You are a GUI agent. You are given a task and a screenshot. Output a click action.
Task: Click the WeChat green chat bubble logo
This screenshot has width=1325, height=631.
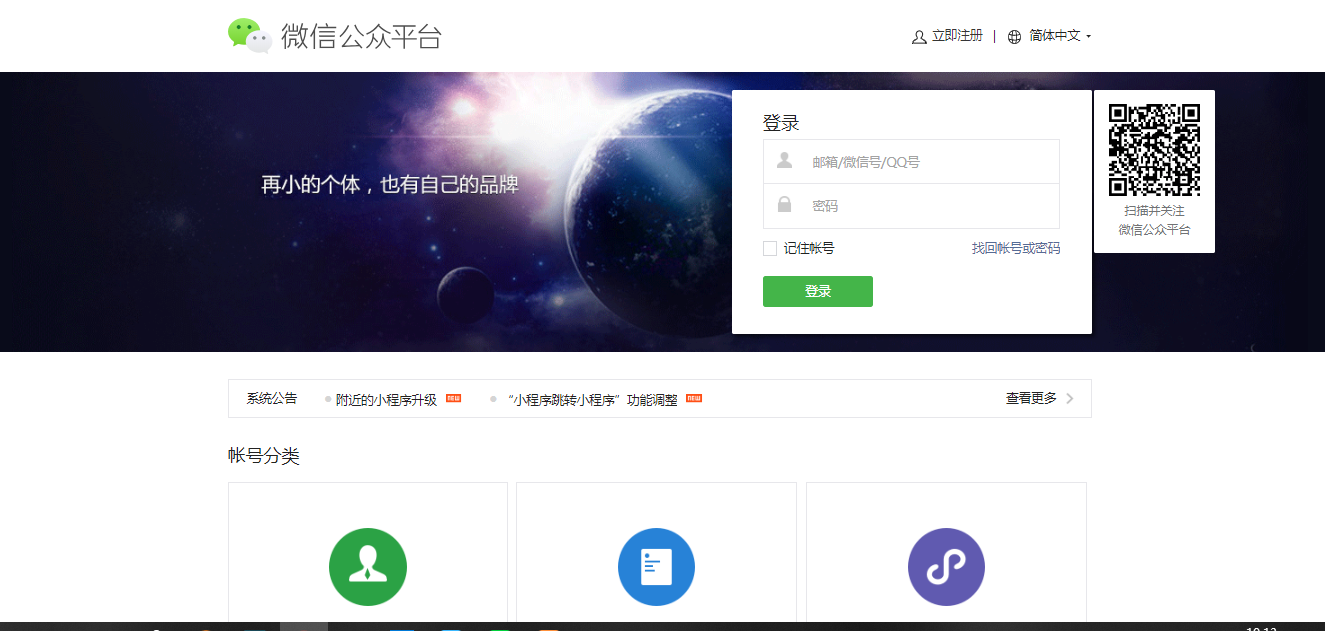[249, 35]
